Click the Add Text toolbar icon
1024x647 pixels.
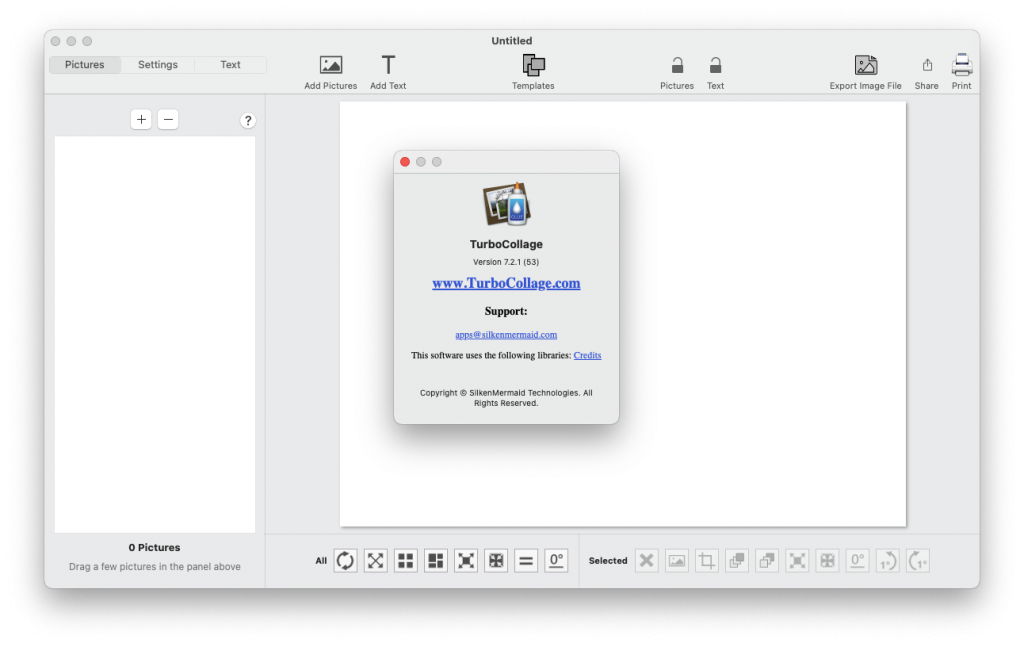tap(388, 65)
